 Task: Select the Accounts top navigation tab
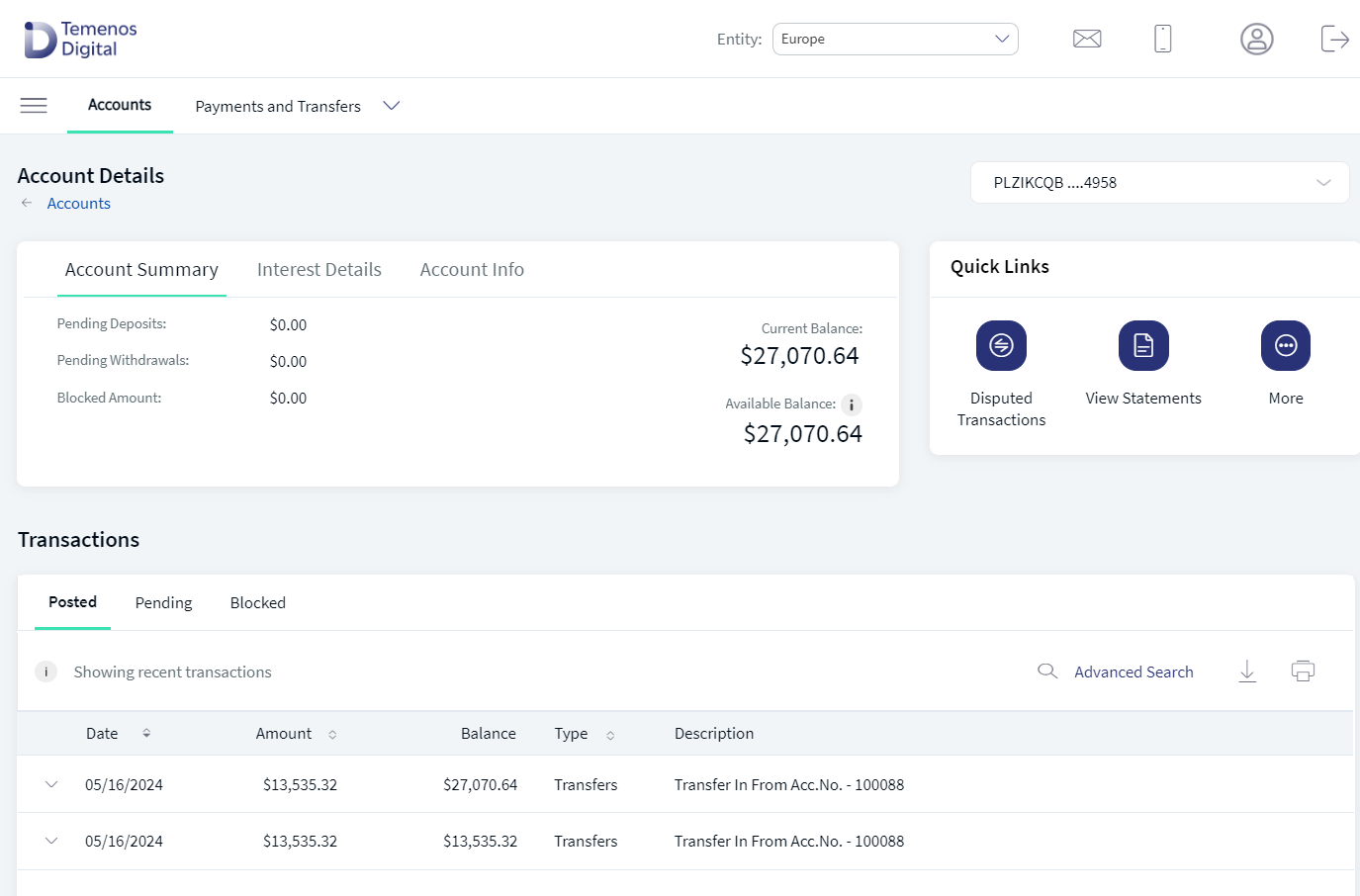click(120, 105)
